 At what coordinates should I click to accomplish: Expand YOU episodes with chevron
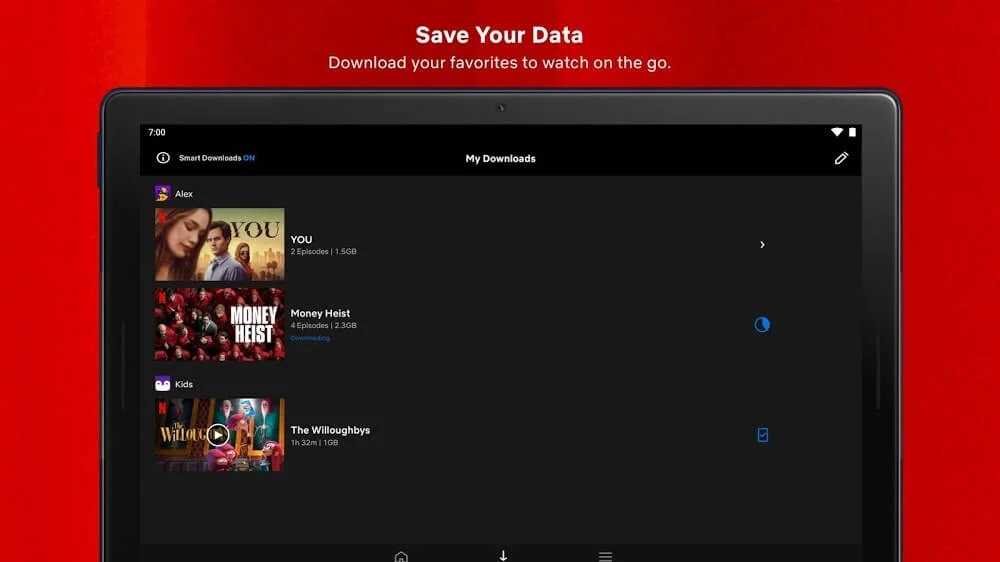pos(762,244)
